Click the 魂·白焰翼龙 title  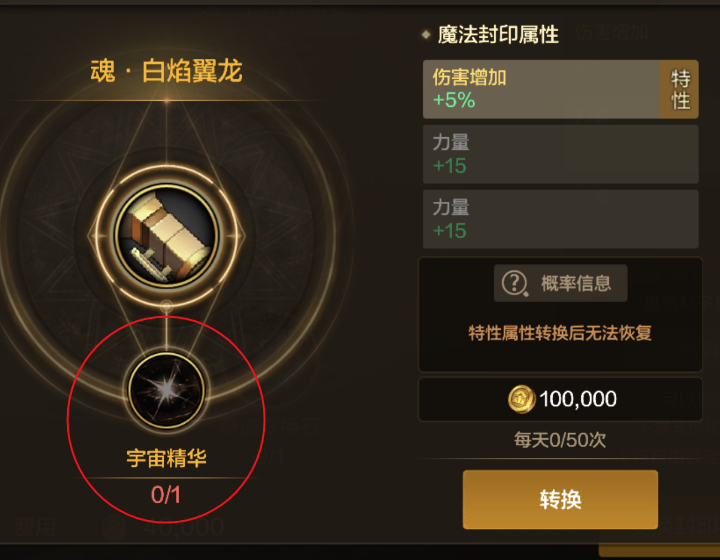tap(166, 71)
